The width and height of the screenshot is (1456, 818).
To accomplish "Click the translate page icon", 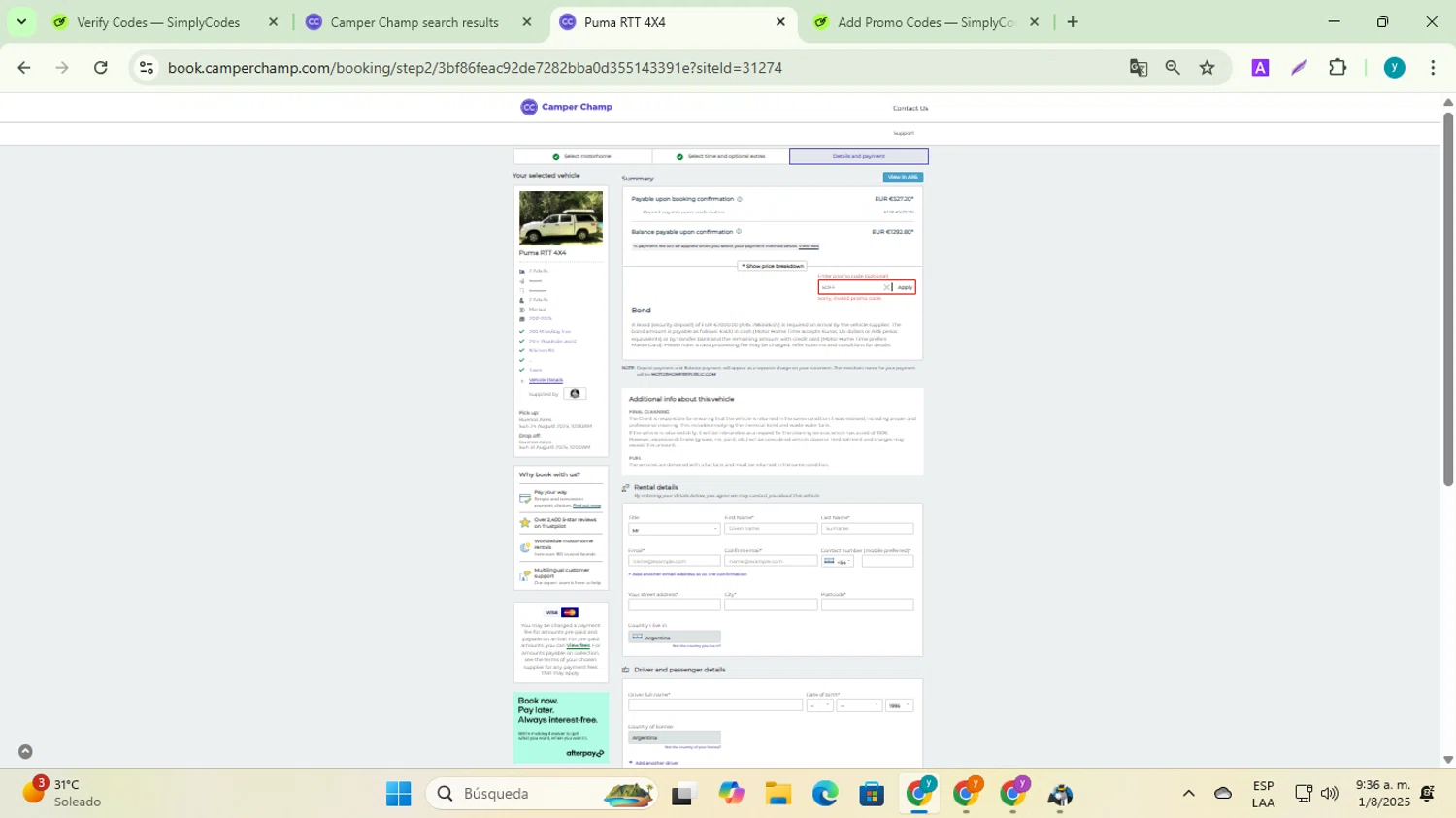I will (x=1139, y=68).
